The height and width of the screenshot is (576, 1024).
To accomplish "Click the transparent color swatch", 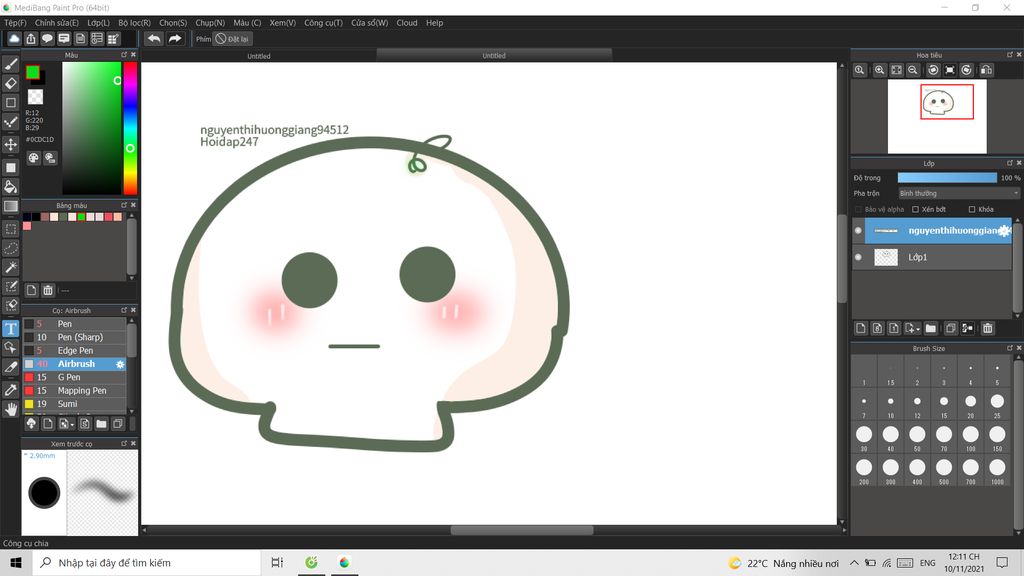I will click(x=35, y=97).
